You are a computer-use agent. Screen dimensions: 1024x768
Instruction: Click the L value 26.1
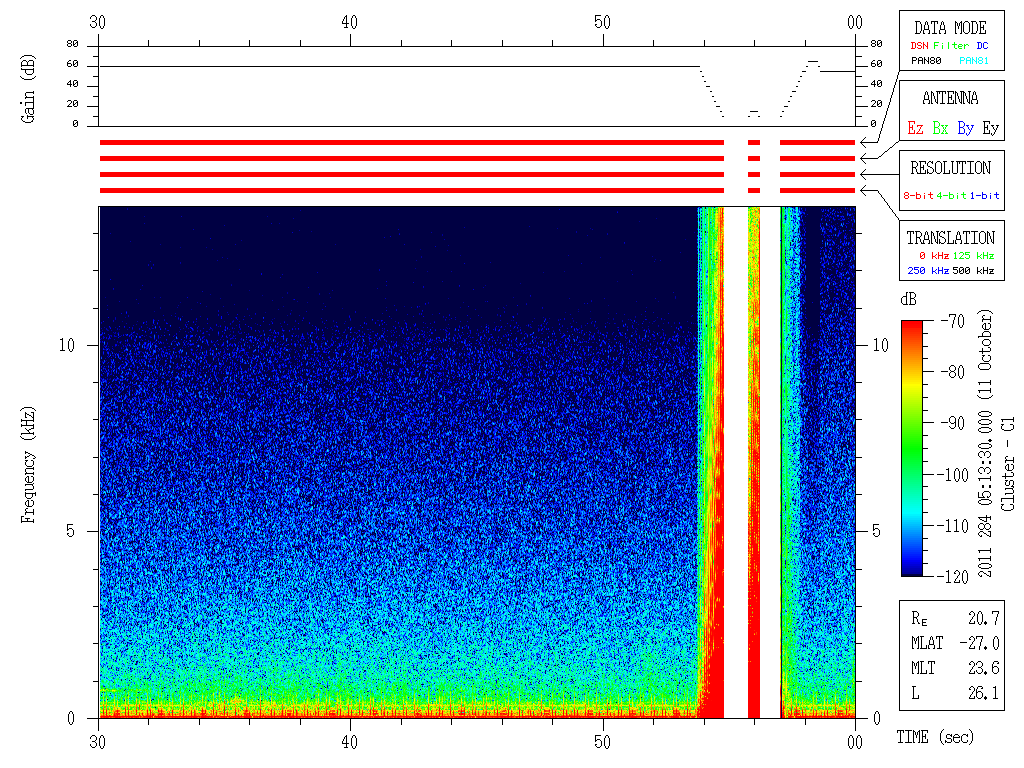click(x=984, y=693)
